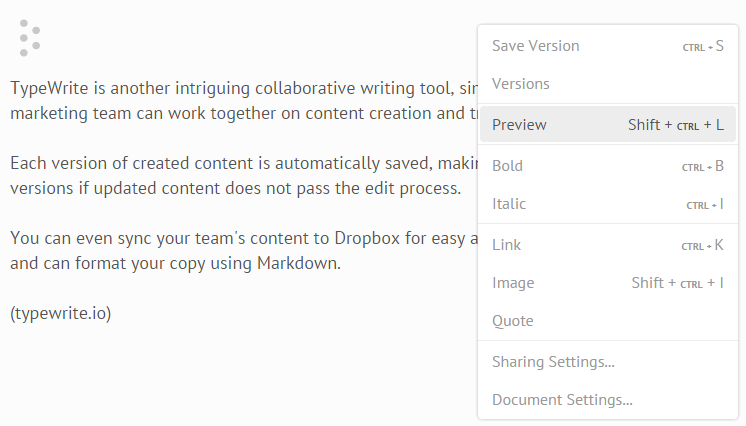Image resolution: width=746 pixels, height=426 pixels.
Task: Open Sharing Settings… dialog
Action: point(608,362)
